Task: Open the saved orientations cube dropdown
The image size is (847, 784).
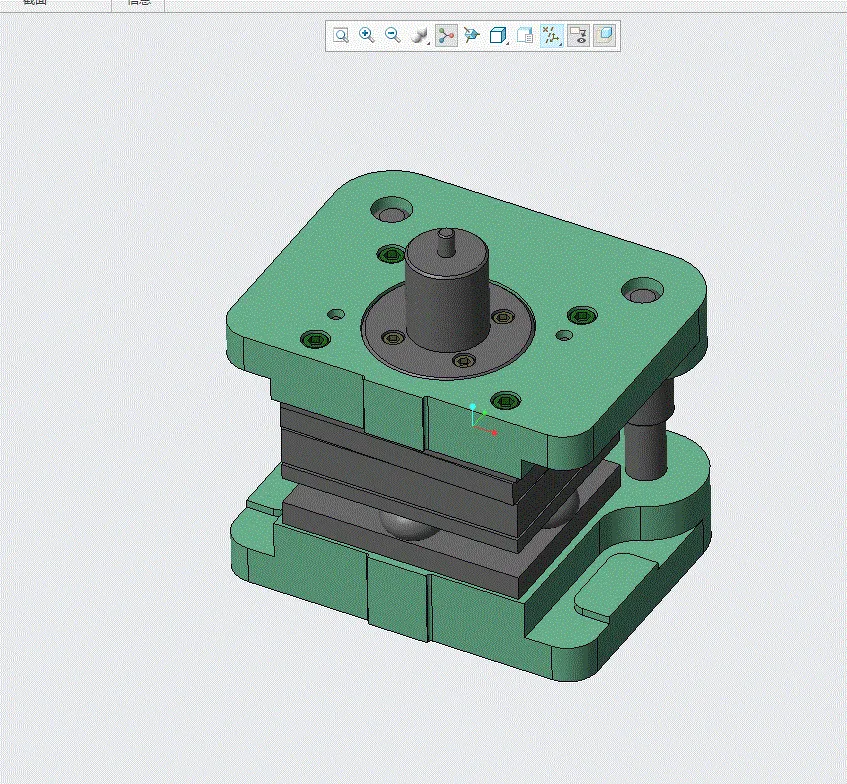Action: (x=498, y=36)
